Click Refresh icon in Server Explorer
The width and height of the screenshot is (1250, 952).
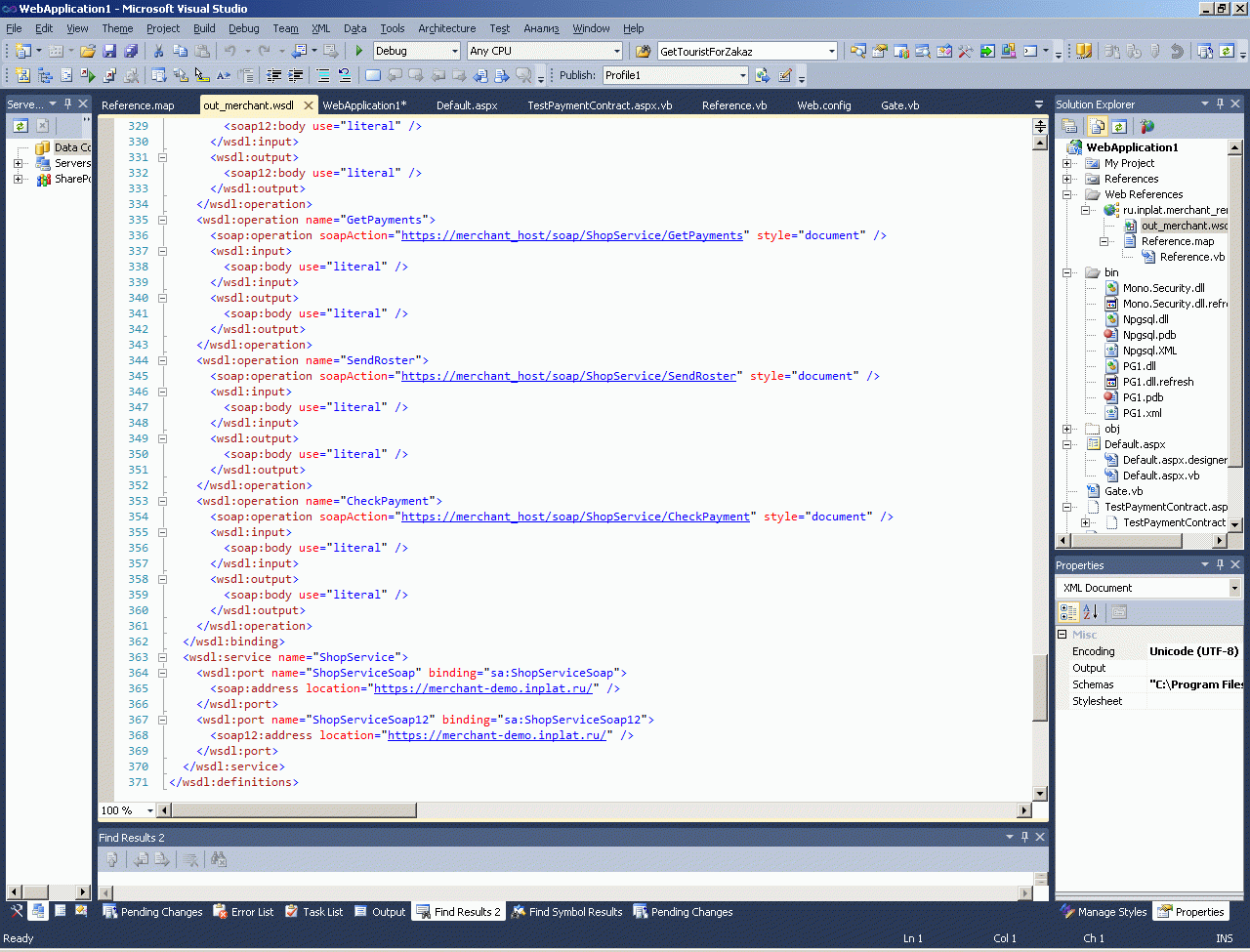tap(21, 126)
